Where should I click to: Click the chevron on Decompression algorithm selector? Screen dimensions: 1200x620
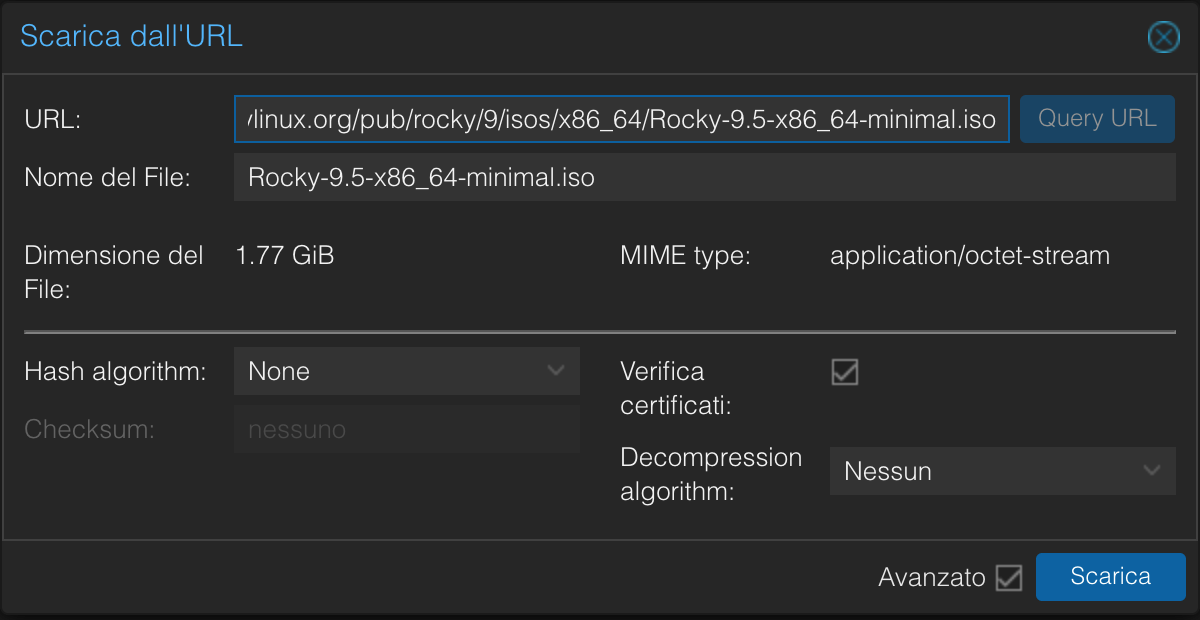1153,471
